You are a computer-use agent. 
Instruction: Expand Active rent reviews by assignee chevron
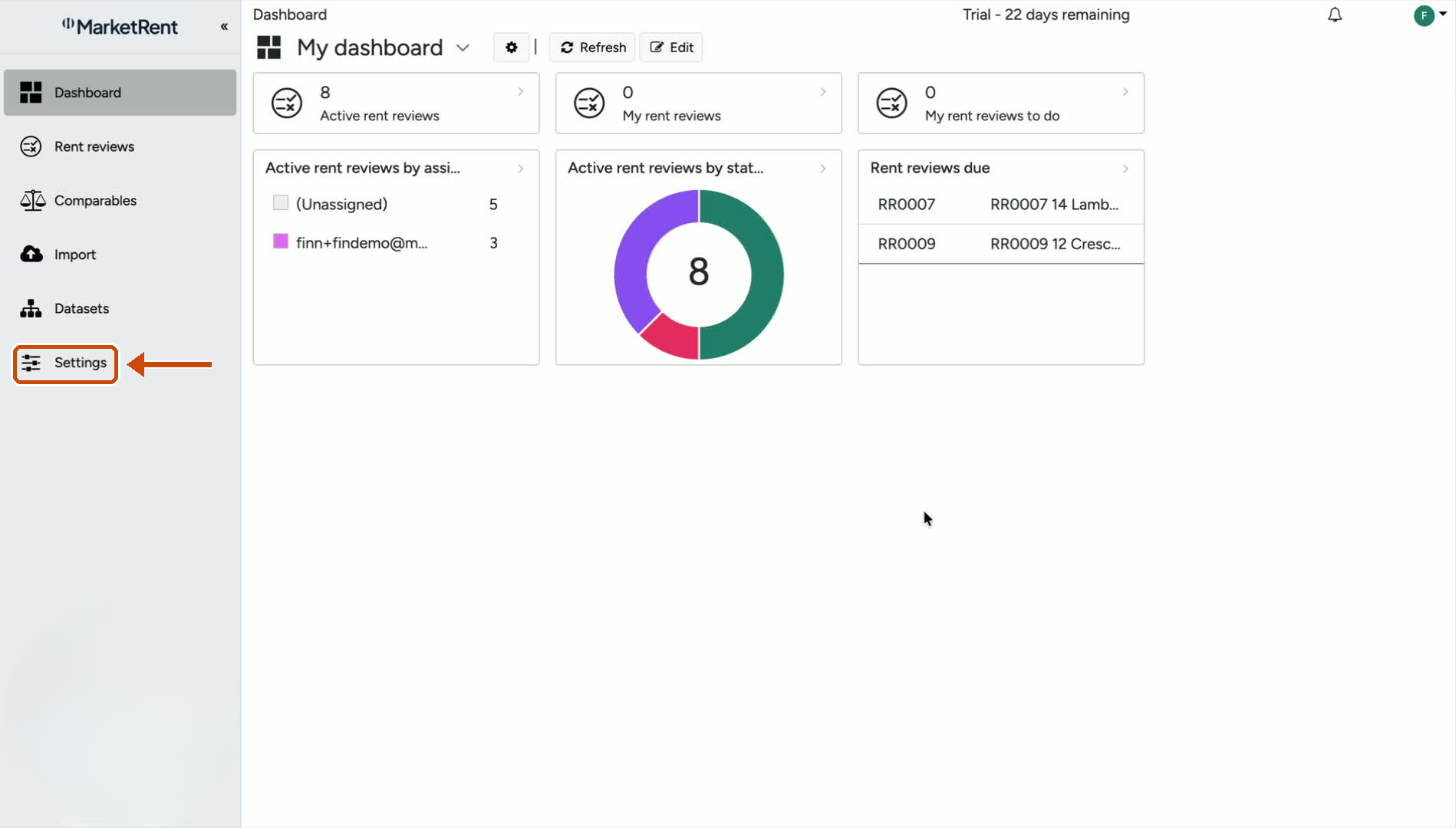pyautogui.click(x=521, y=169)
